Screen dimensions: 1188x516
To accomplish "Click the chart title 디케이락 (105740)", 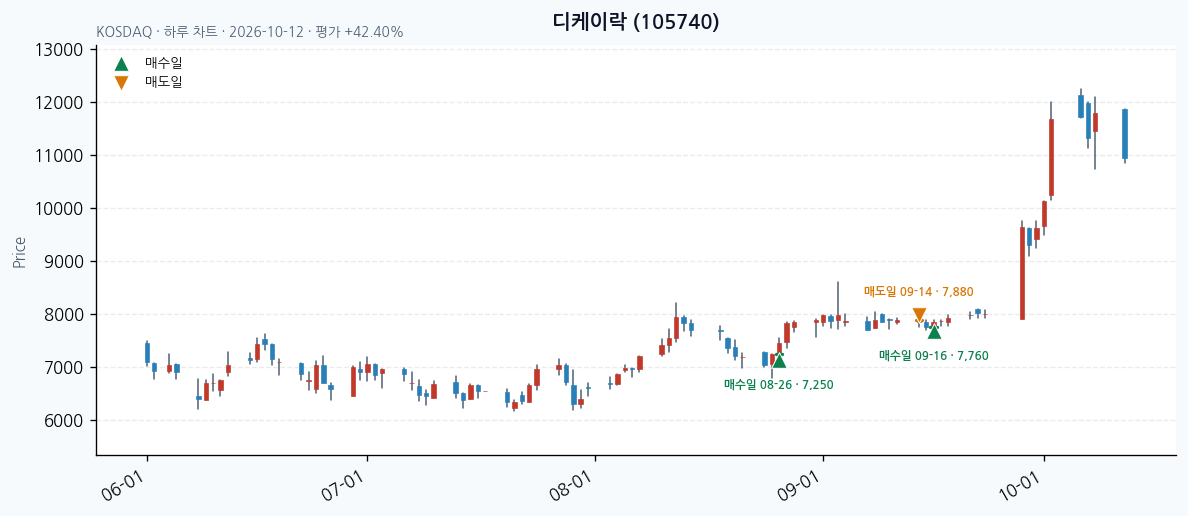I will click(636, 22).
